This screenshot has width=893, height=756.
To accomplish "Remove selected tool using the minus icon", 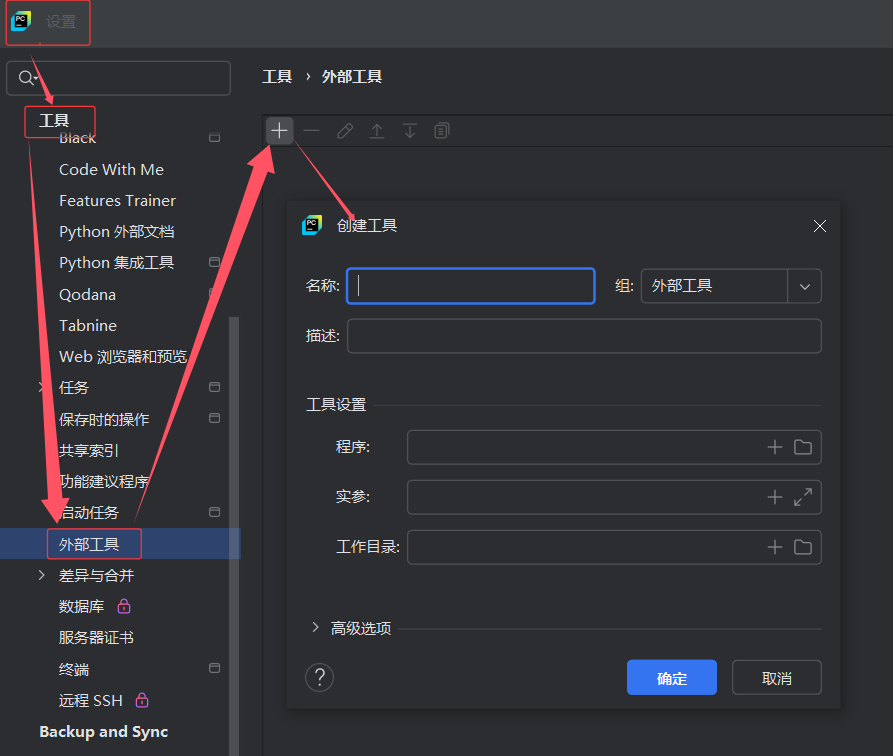I will coord(311,130).
